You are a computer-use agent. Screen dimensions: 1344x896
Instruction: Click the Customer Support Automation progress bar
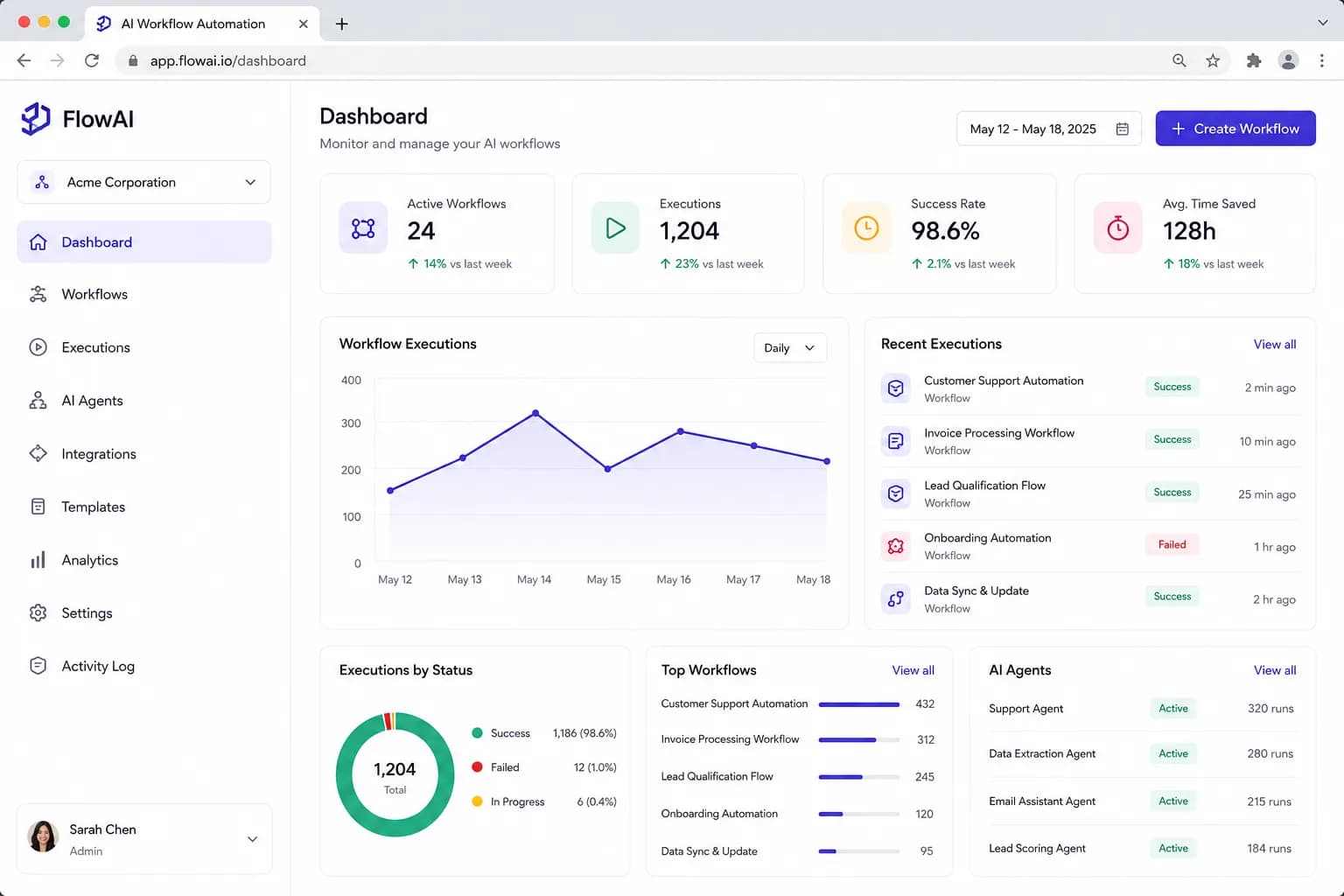click(x=859, y=703)
